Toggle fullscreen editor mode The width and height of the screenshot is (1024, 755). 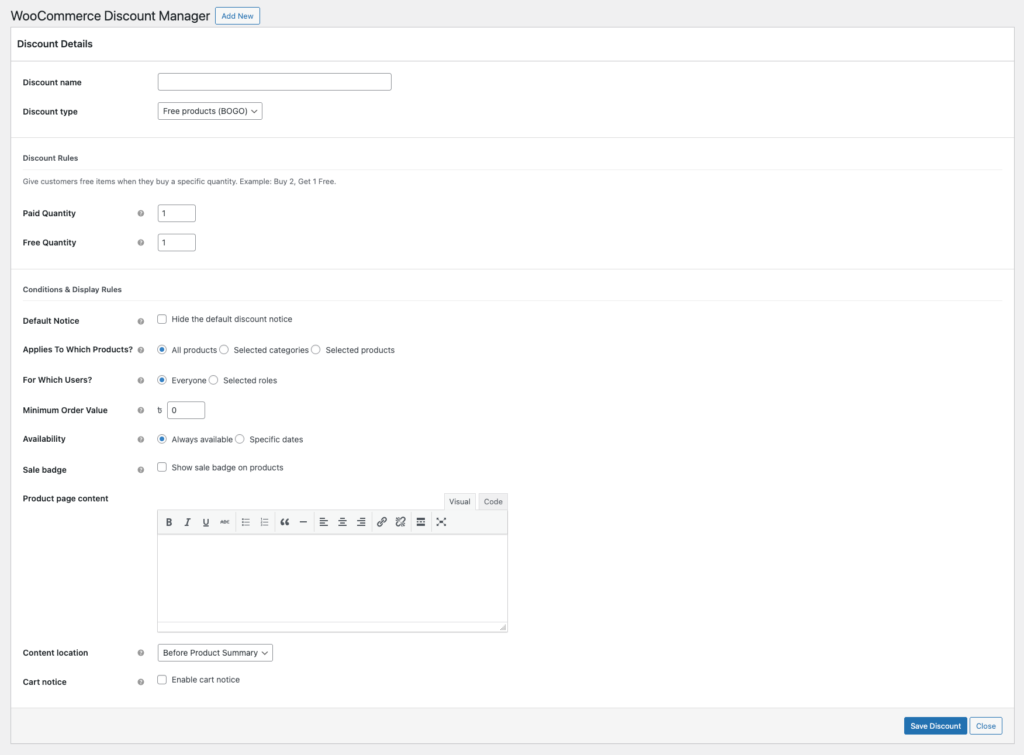point(441,522)
